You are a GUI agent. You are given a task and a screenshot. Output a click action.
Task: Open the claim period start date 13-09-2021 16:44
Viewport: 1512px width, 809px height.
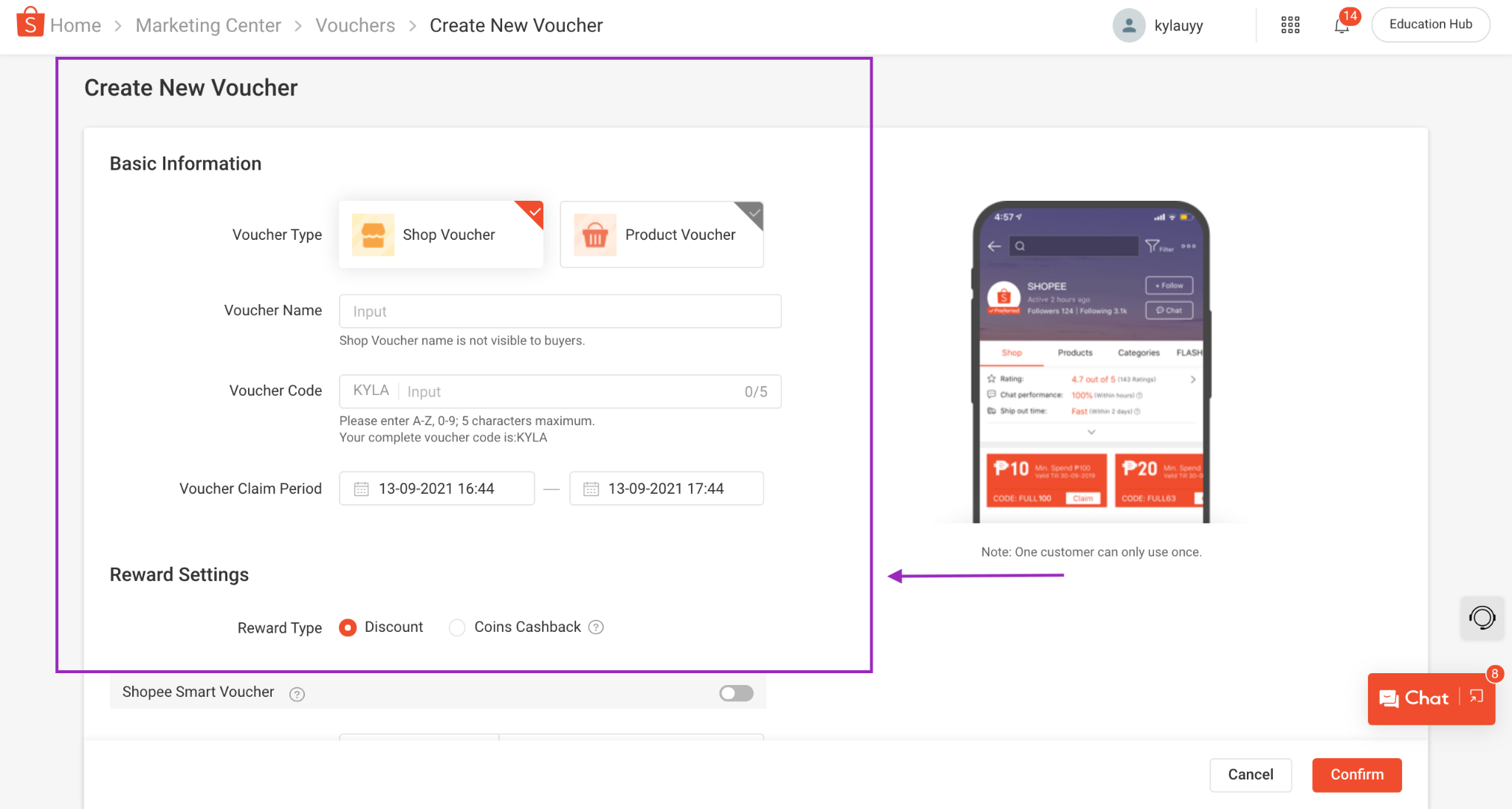[x=437, y=489]
